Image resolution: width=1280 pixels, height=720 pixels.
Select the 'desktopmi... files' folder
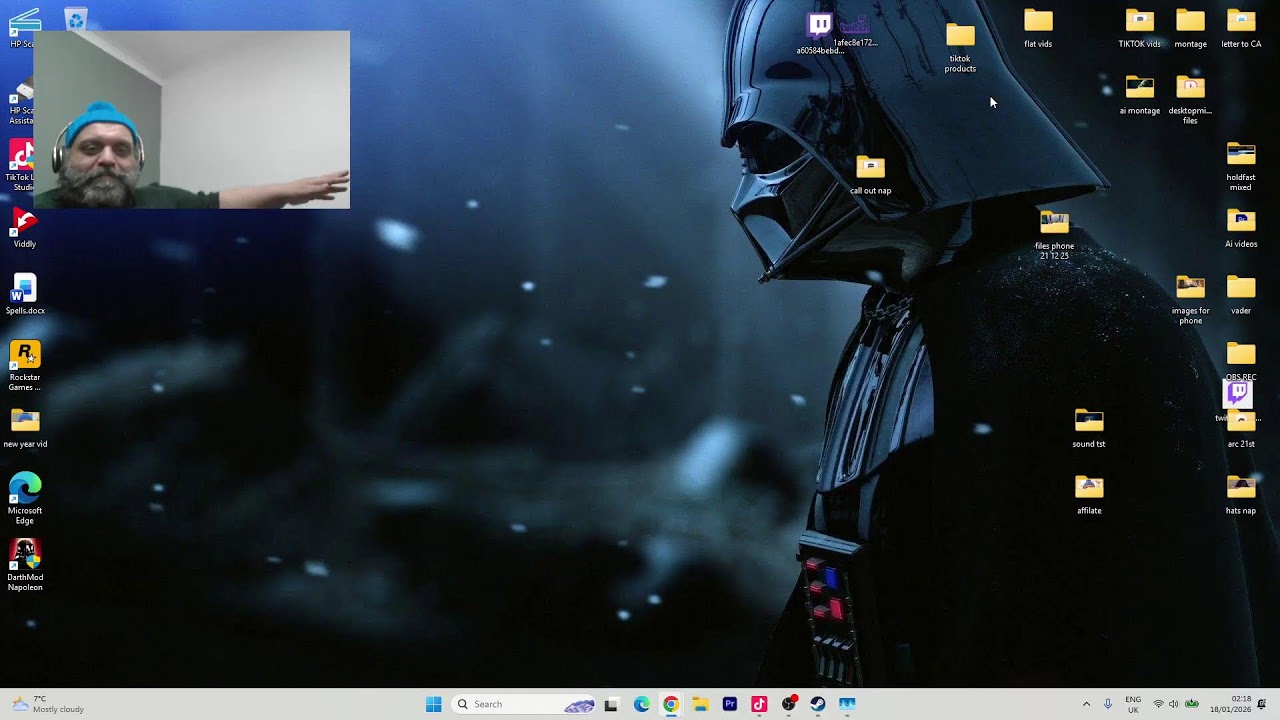(x=1190, y=100)
